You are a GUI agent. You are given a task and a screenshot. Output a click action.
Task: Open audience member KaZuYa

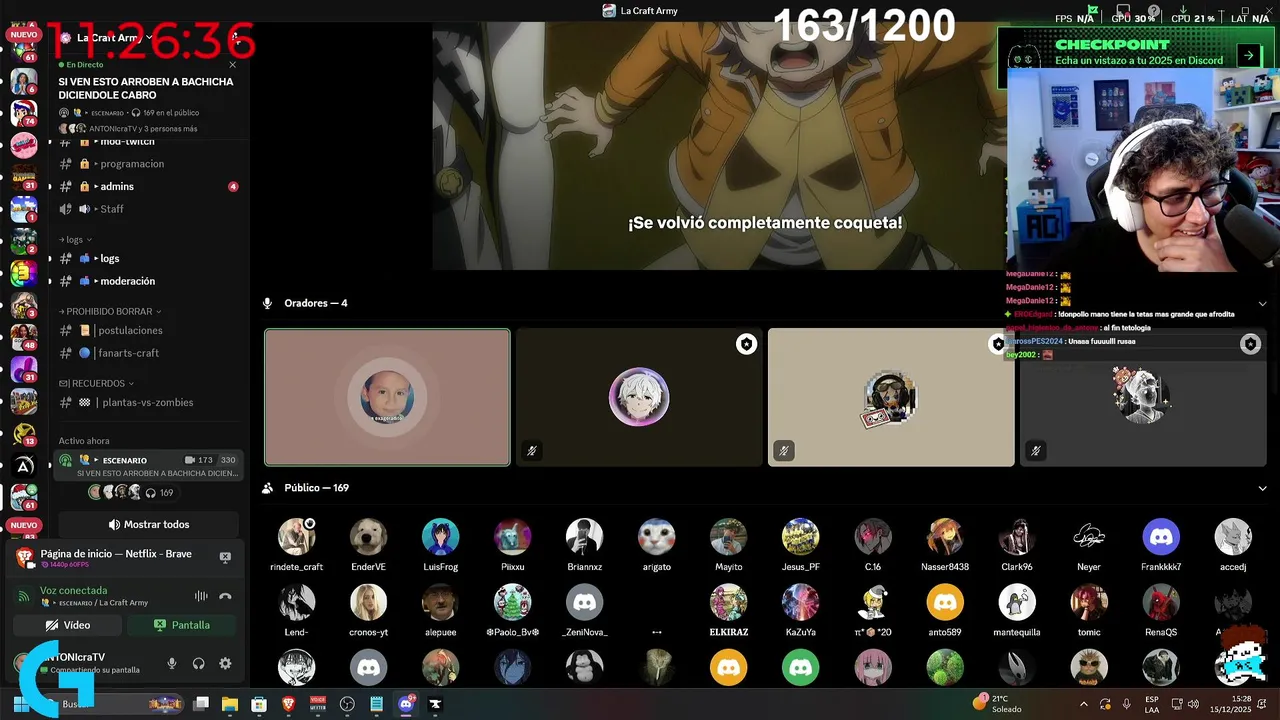point(801,611)
